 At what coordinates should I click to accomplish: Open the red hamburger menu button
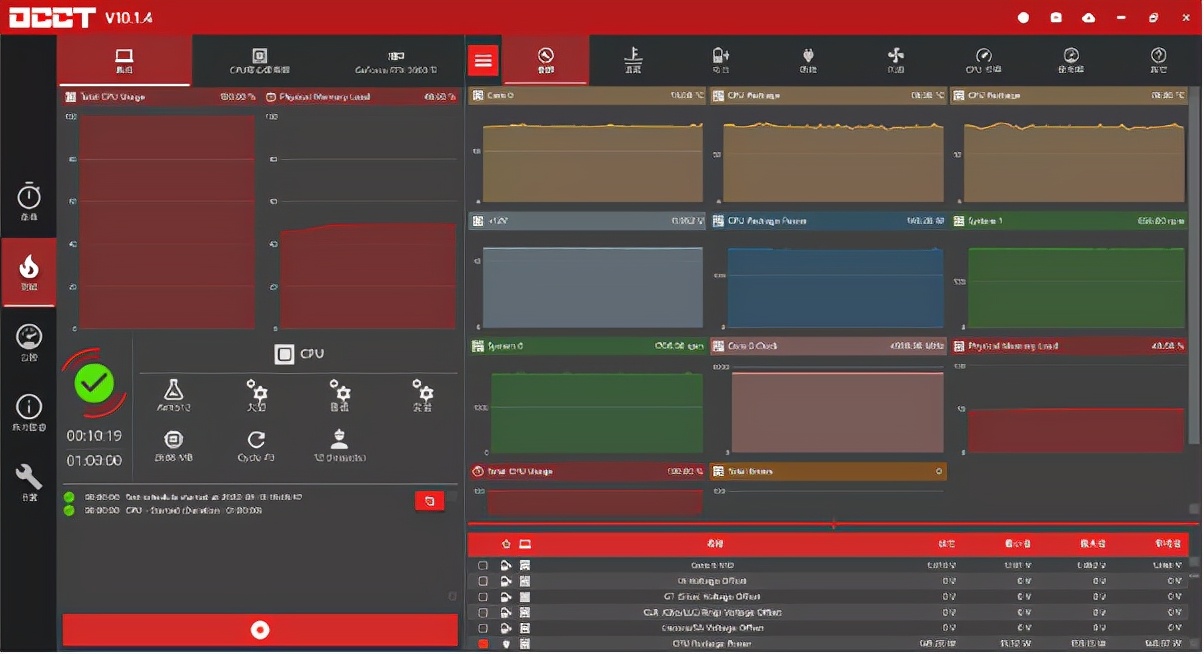click(x=484, y=60)
